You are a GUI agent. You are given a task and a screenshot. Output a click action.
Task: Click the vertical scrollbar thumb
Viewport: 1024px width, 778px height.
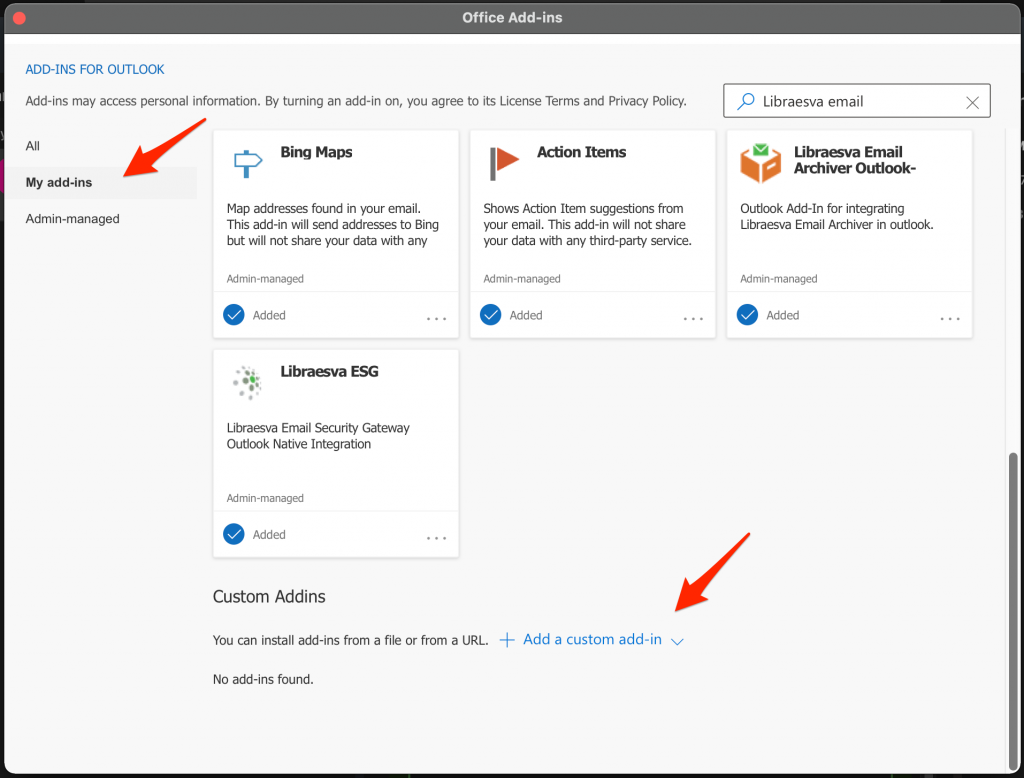click(1013, 611)
